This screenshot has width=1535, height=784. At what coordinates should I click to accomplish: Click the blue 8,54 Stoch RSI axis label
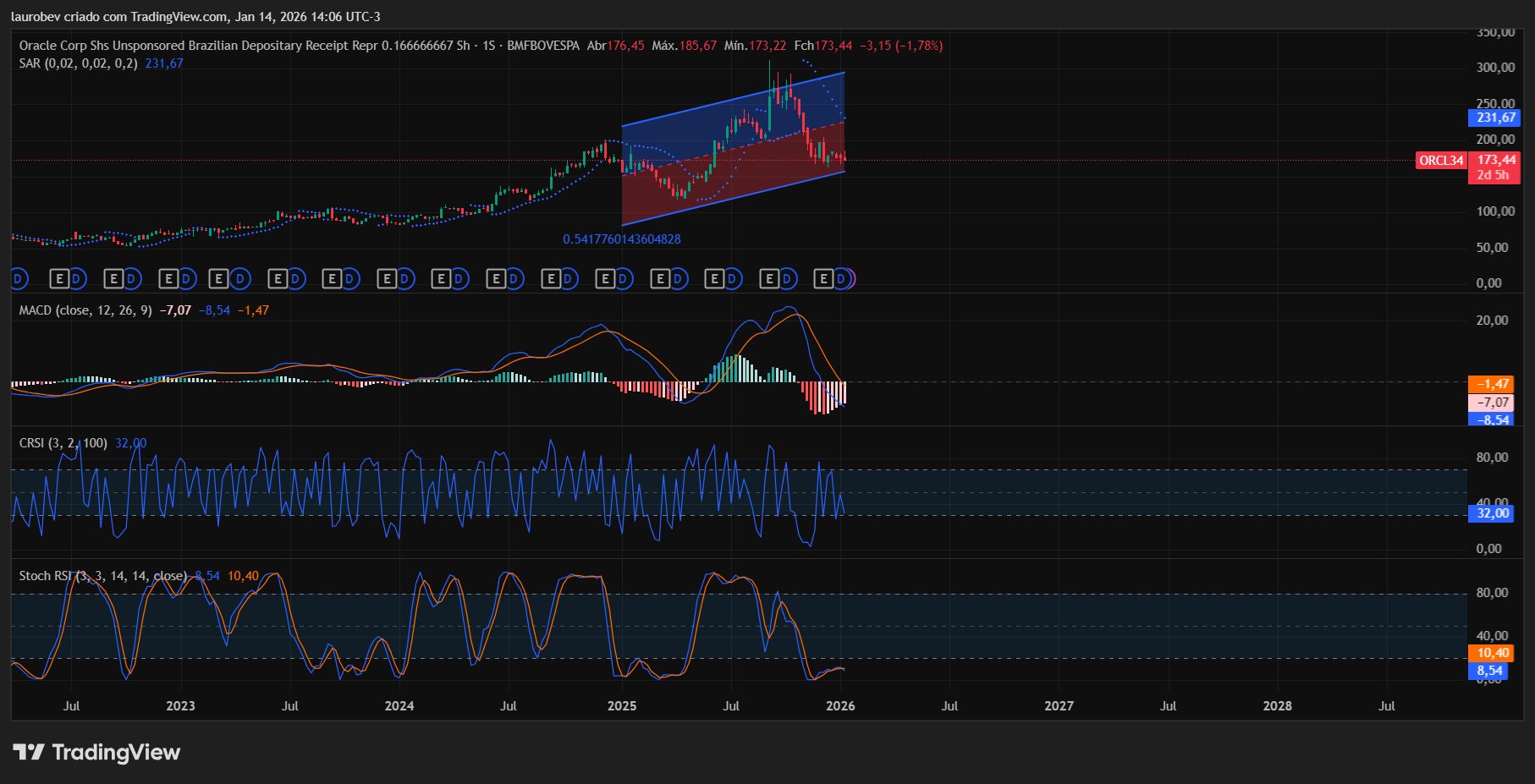[x=1490, y=671]
